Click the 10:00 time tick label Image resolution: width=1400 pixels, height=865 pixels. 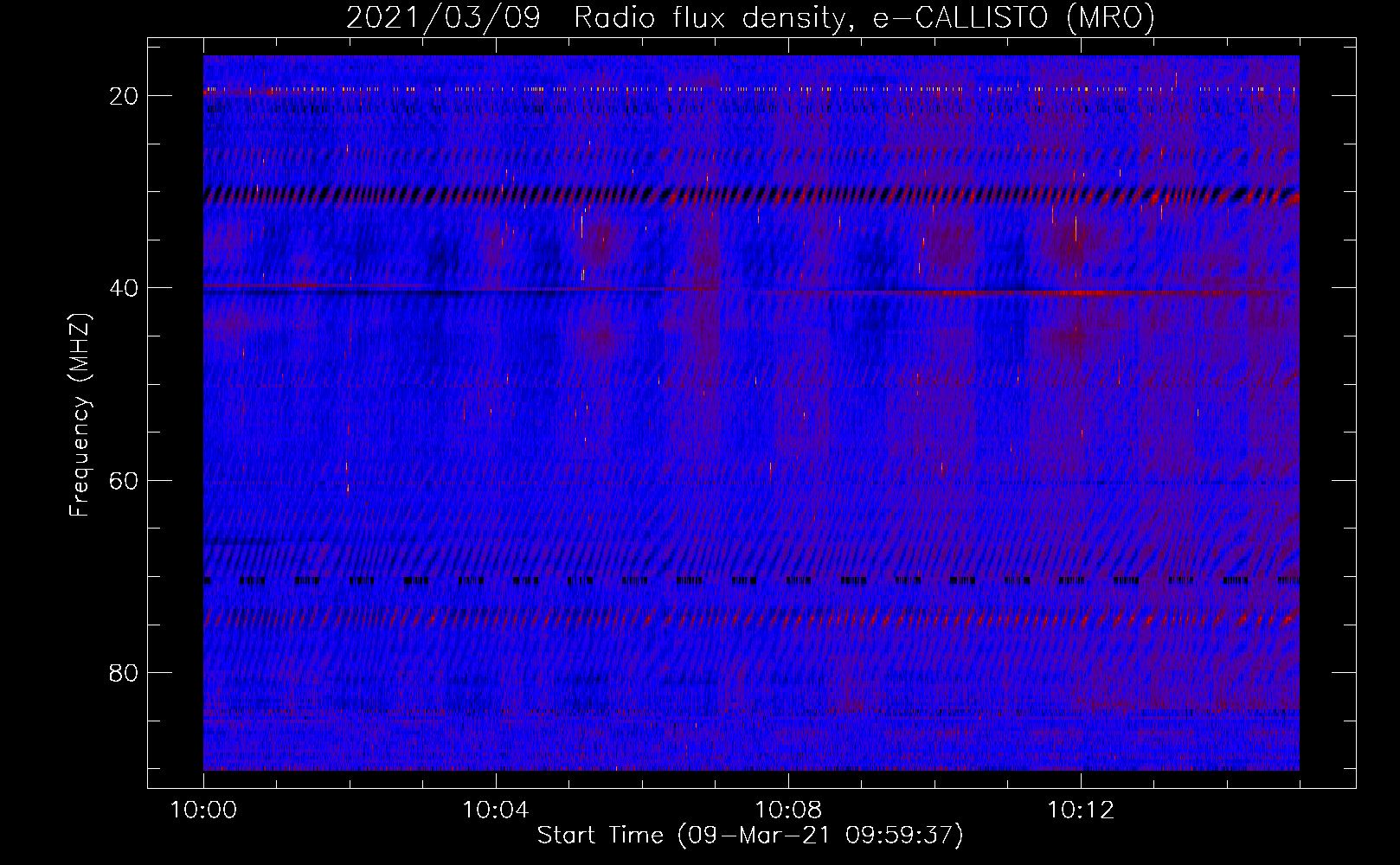[x=203, y=811]
